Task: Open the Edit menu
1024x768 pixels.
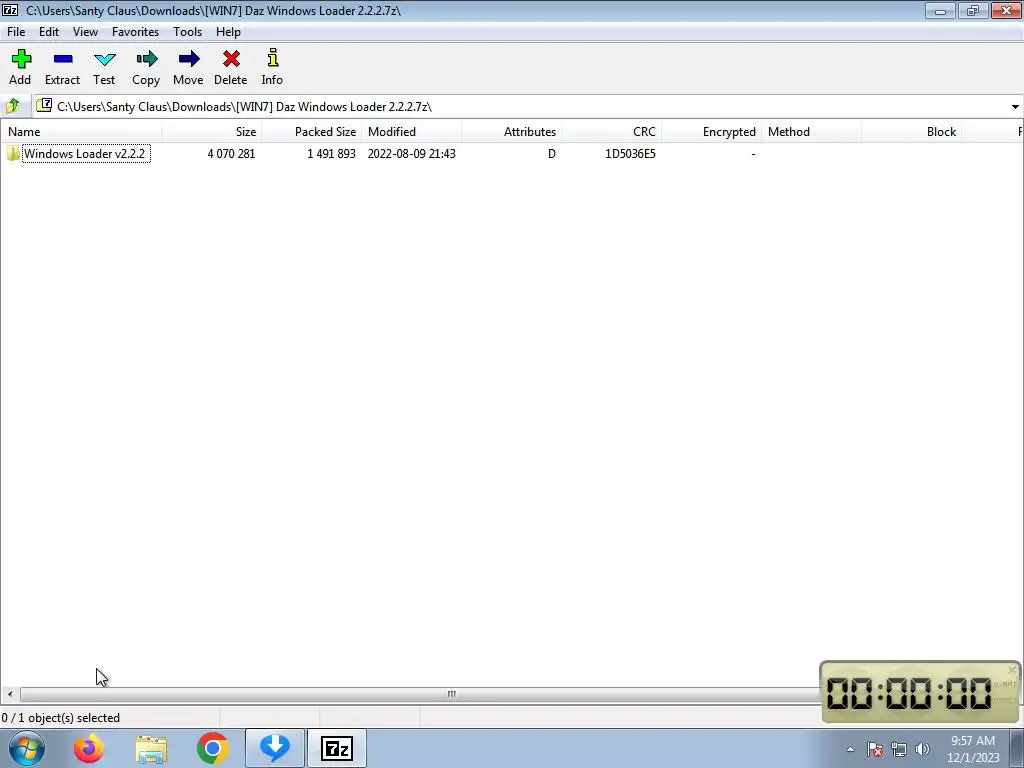Action: click(49, 31)
